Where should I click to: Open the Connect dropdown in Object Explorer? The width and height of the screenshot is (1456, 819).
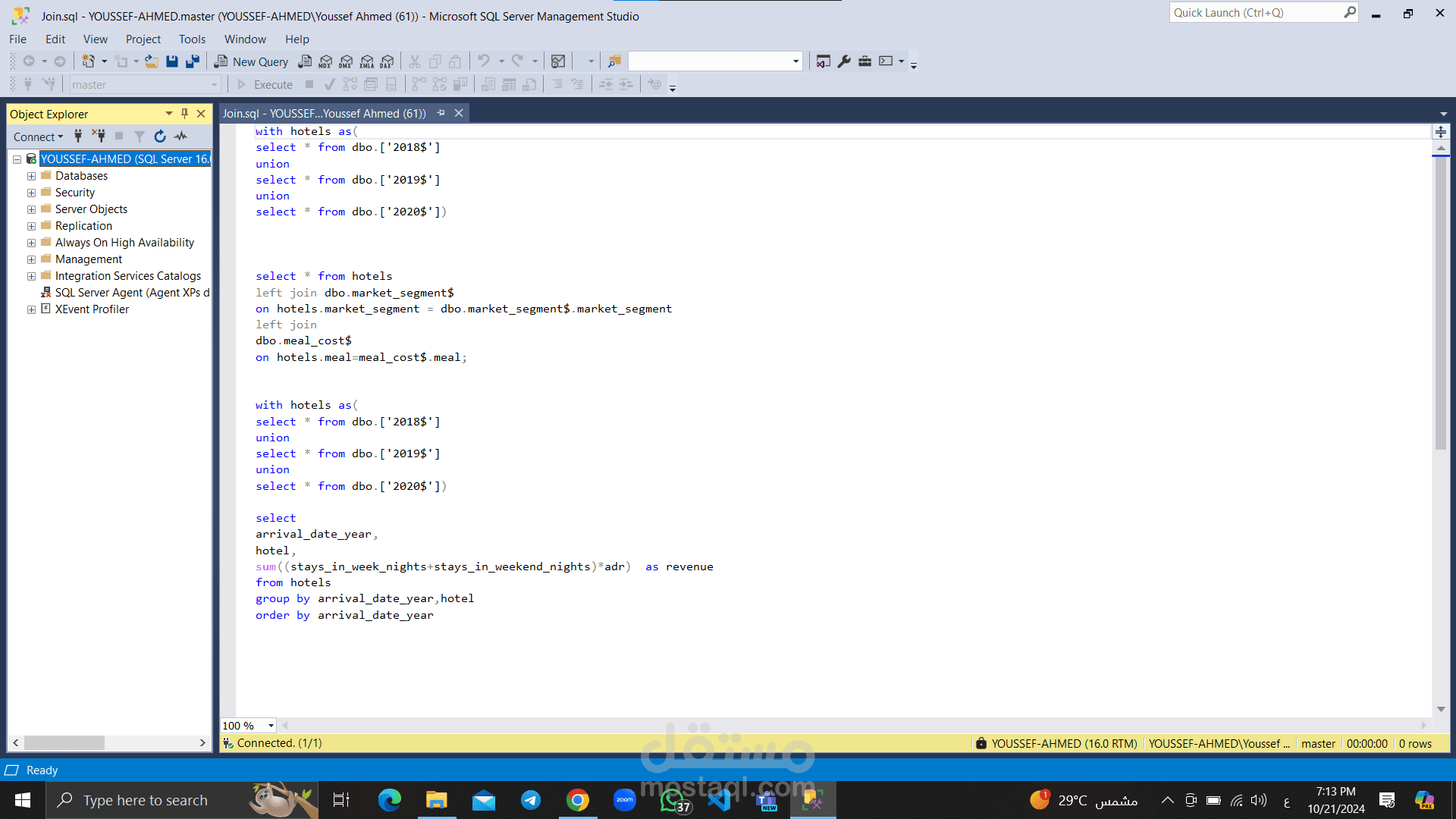pos(38,136)
